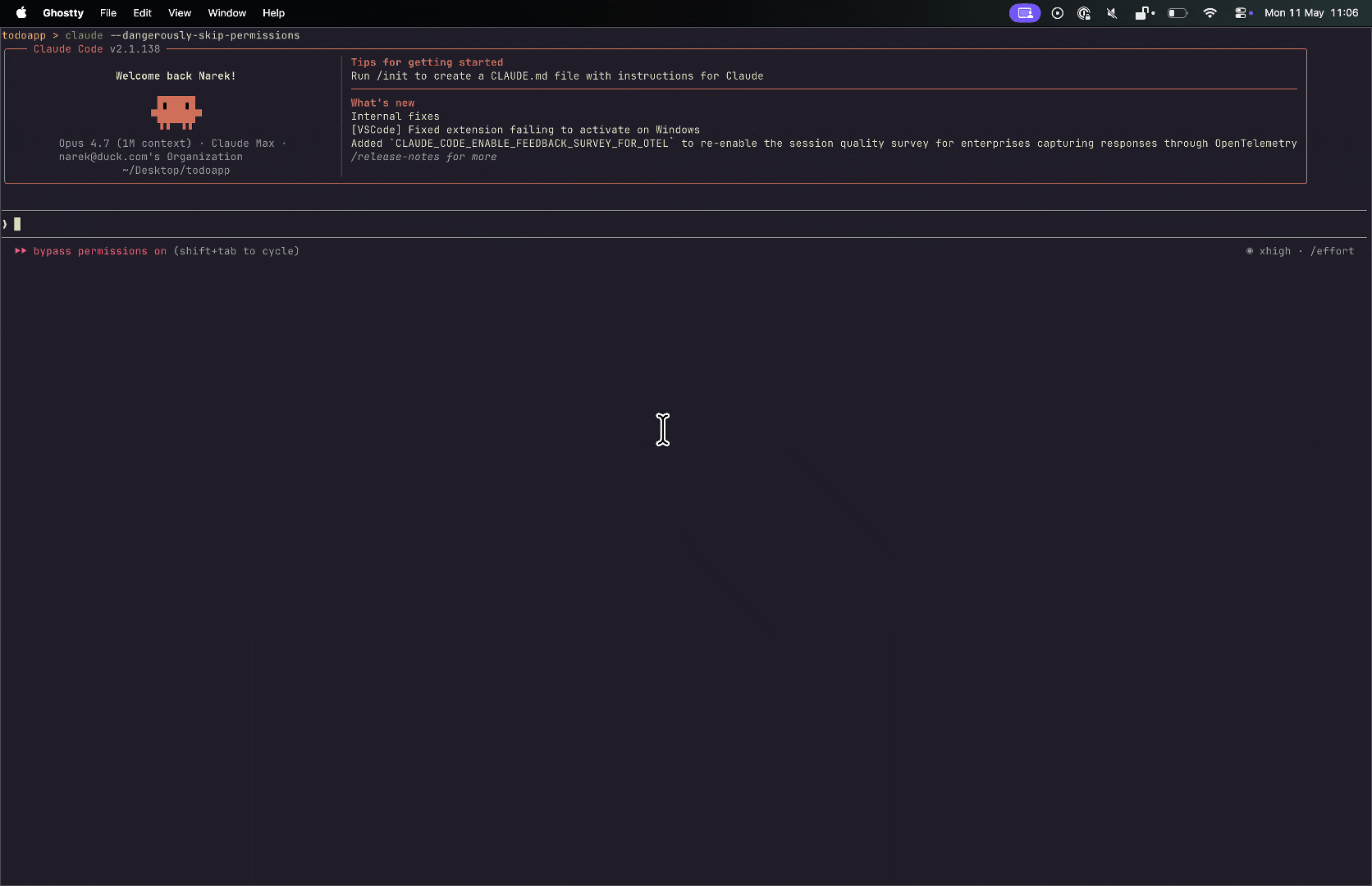
Task: Click "/release-notes for more" text
Action: (423, 157)
